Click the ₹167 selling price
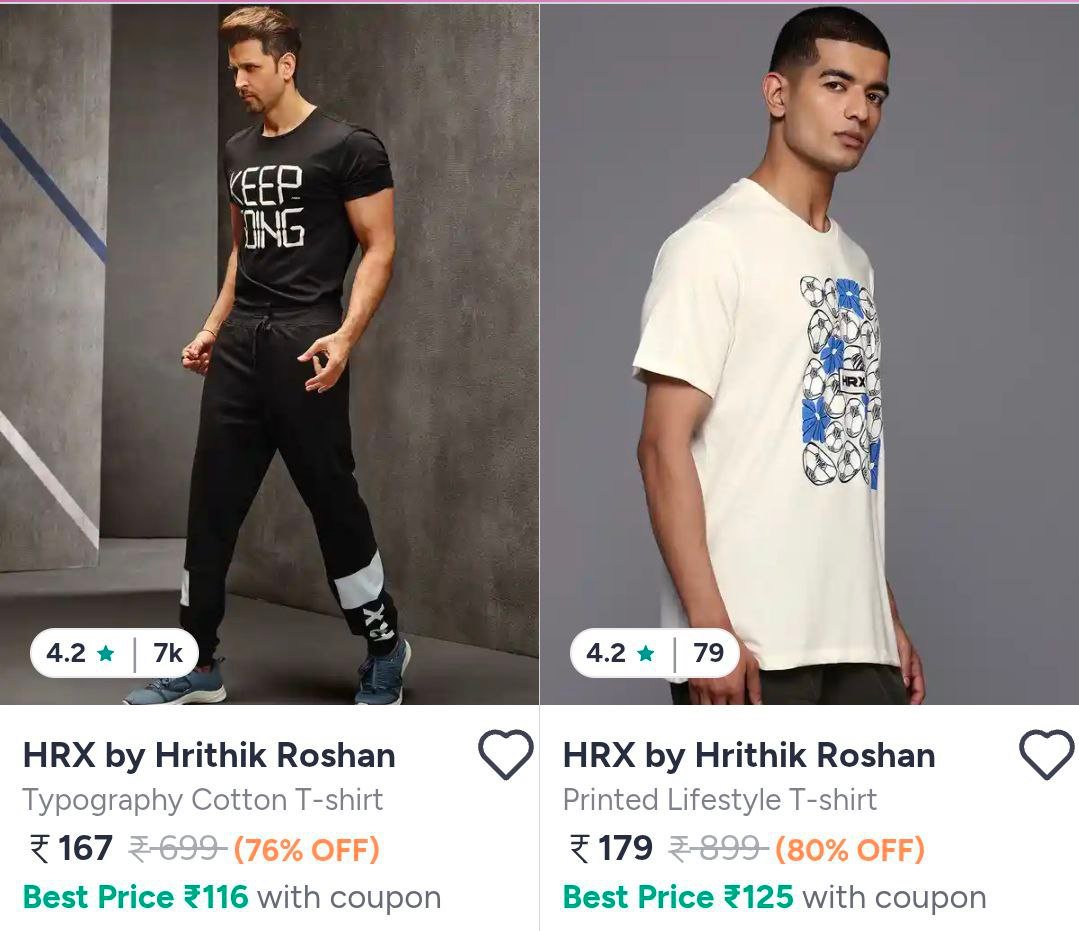This screenshot has height=931, width=1079. [x=72, y=849]
